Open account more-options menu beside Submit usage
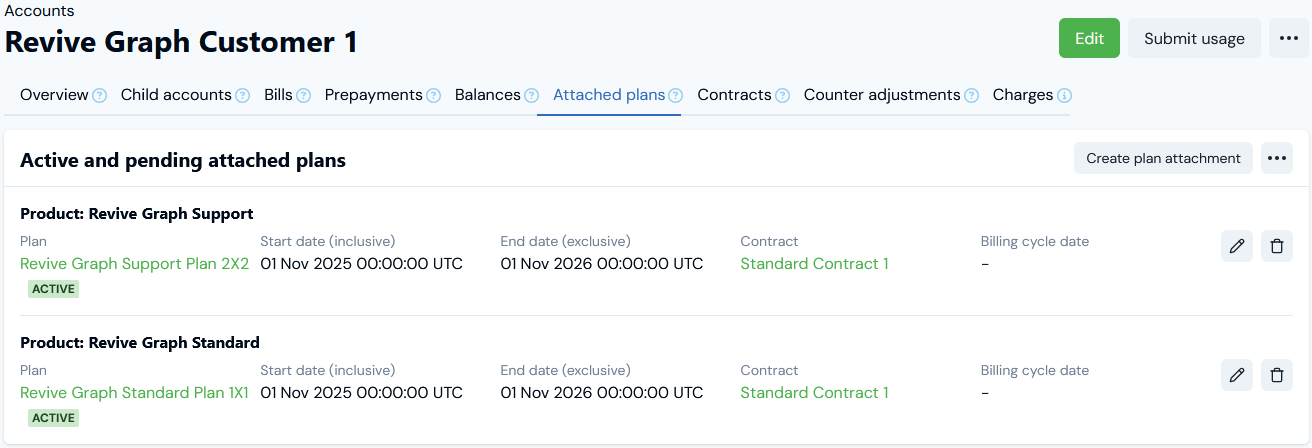Screen dimensions: 1312x448 tap(1289, 39)
